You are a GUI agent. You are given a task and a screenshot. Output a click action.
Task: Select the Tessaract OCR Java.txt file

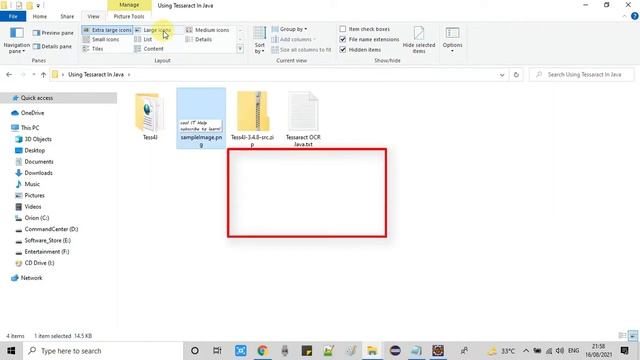click(303, 119)
